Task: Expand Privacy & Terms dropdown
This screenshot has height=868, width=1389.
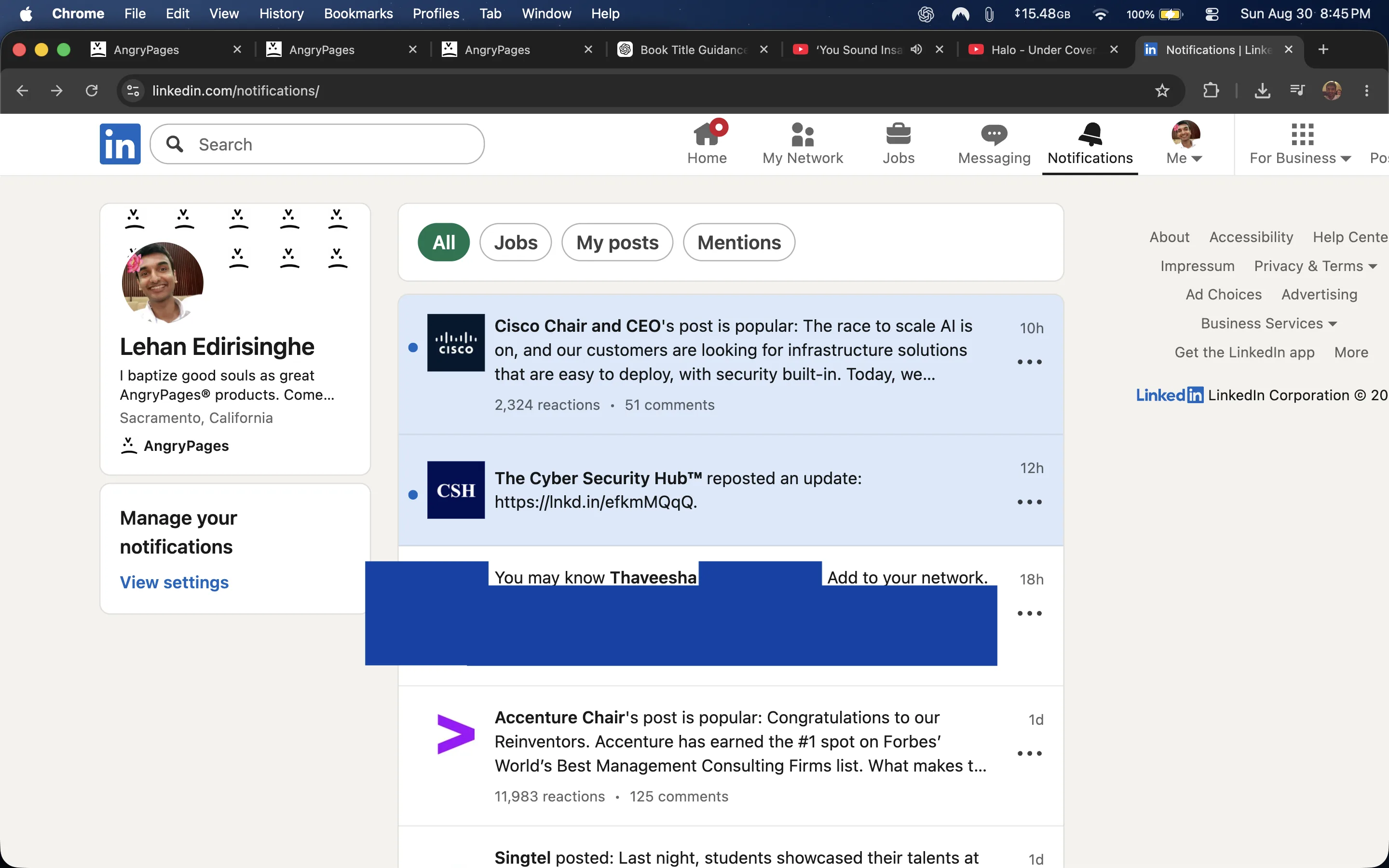Action: 1316,266
